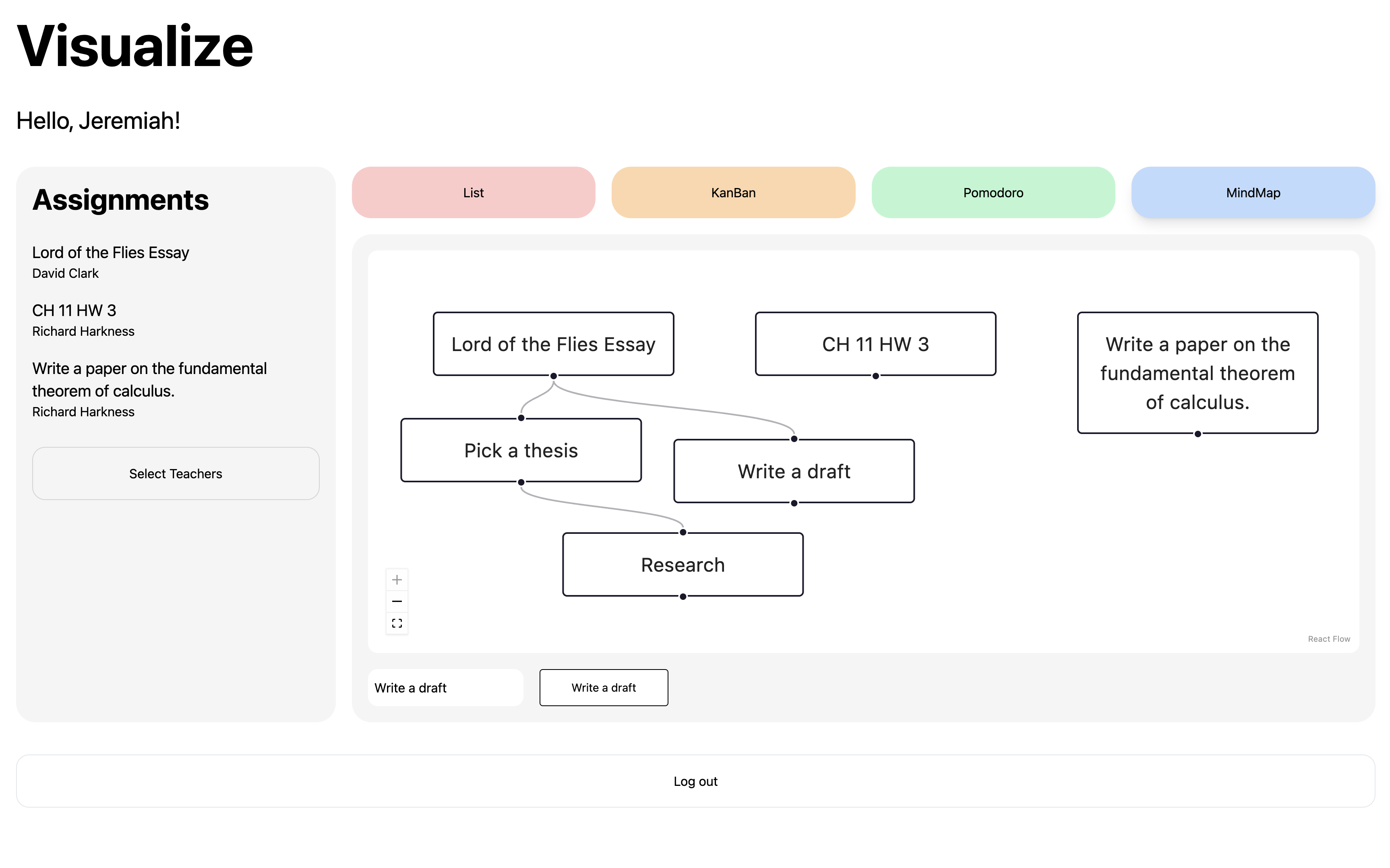Click the Research node in mind map

click(x=683, y=564)
